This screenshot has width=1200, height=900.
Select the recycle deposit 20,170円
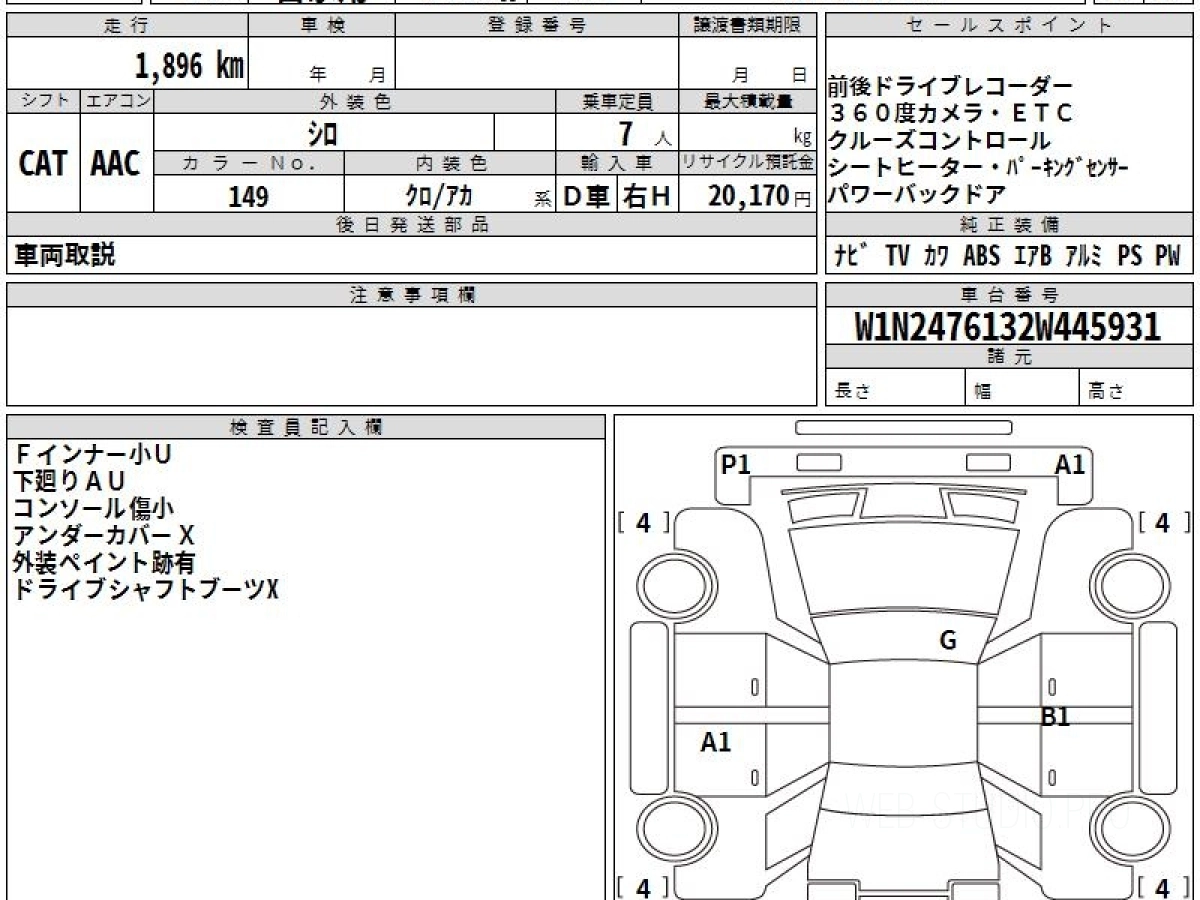click(759, 196)
